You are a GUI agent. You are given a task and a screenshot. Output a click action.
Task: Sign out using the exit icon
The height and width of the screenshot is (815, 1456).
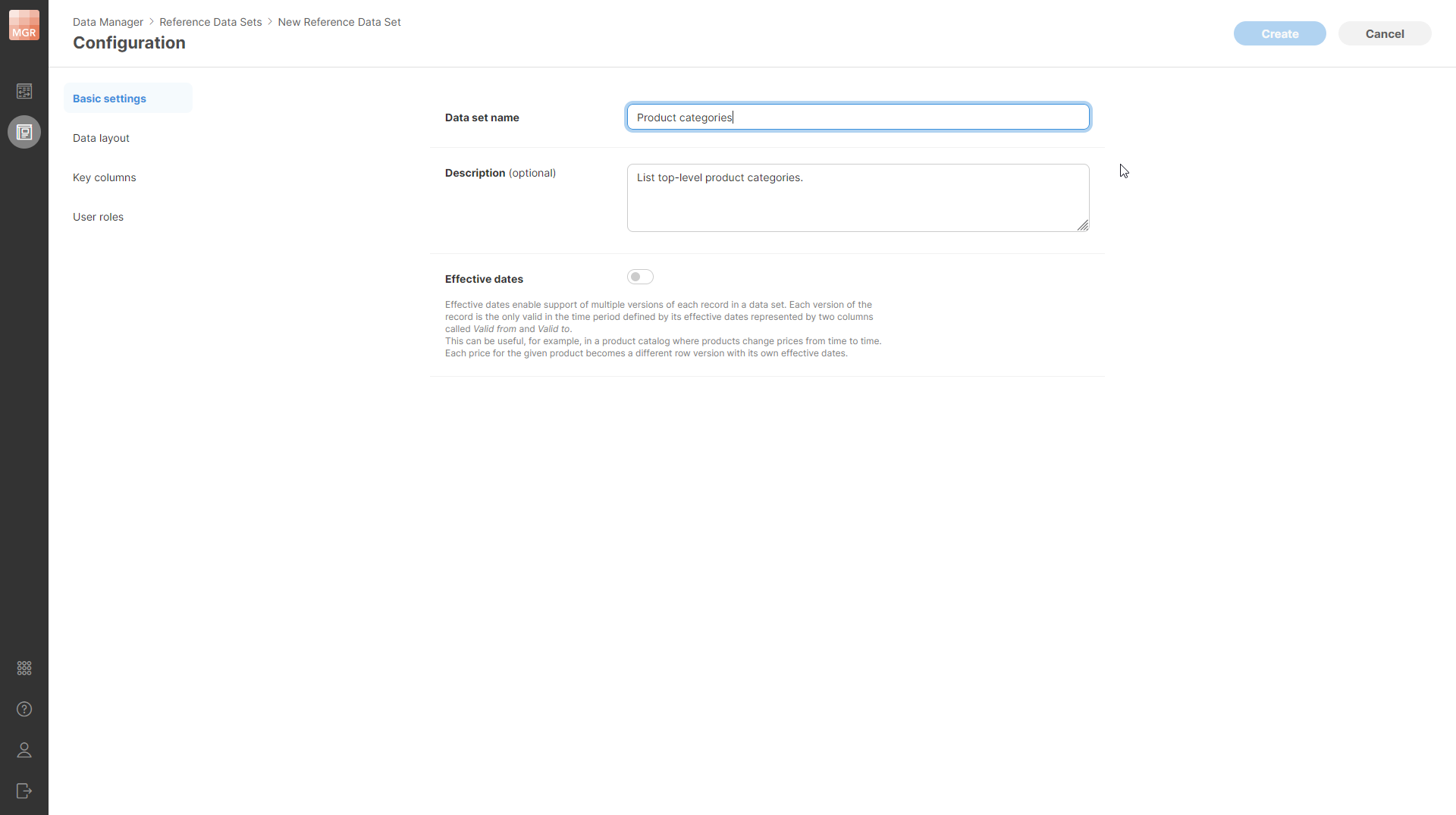pyautogui.click(x=24, y=791)
